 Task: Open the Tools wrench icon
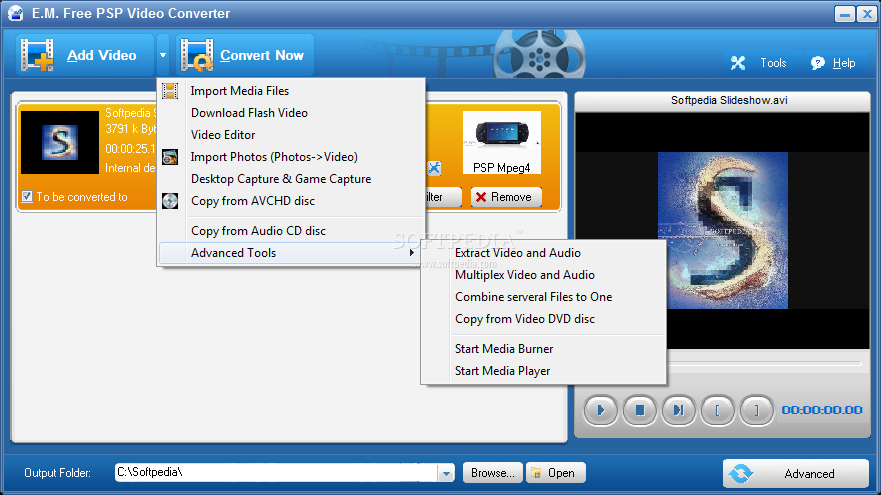pos(738,63)
